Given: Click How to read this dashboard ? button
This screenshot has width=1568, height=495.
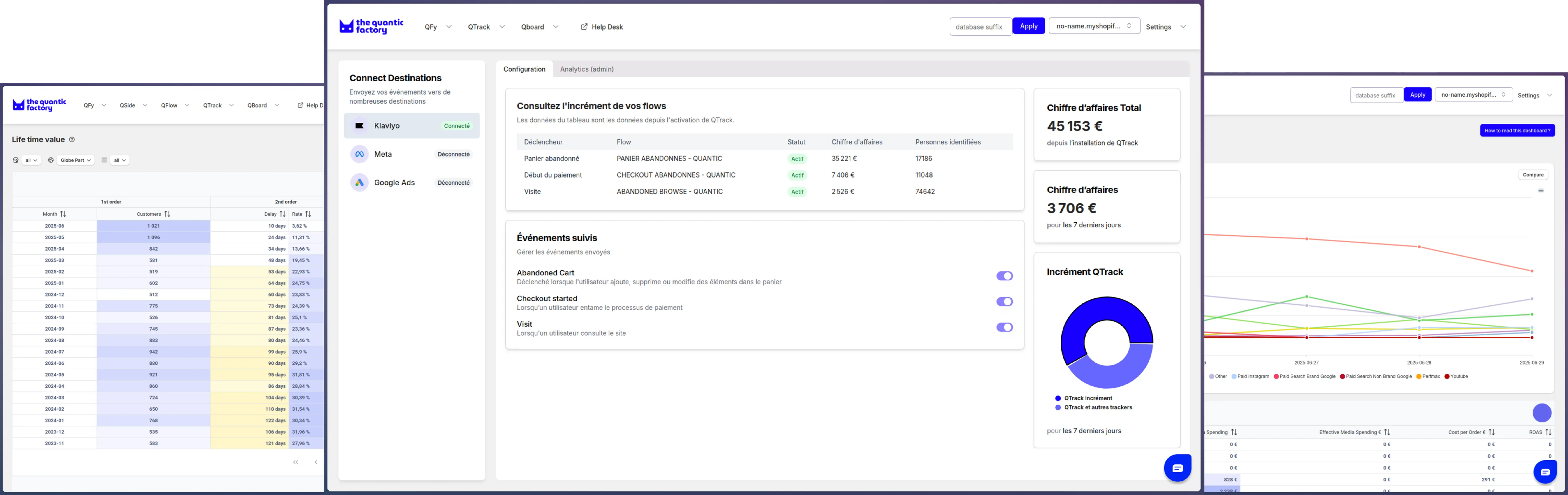Looking at the screenshot, I should tap(1517, 131).
